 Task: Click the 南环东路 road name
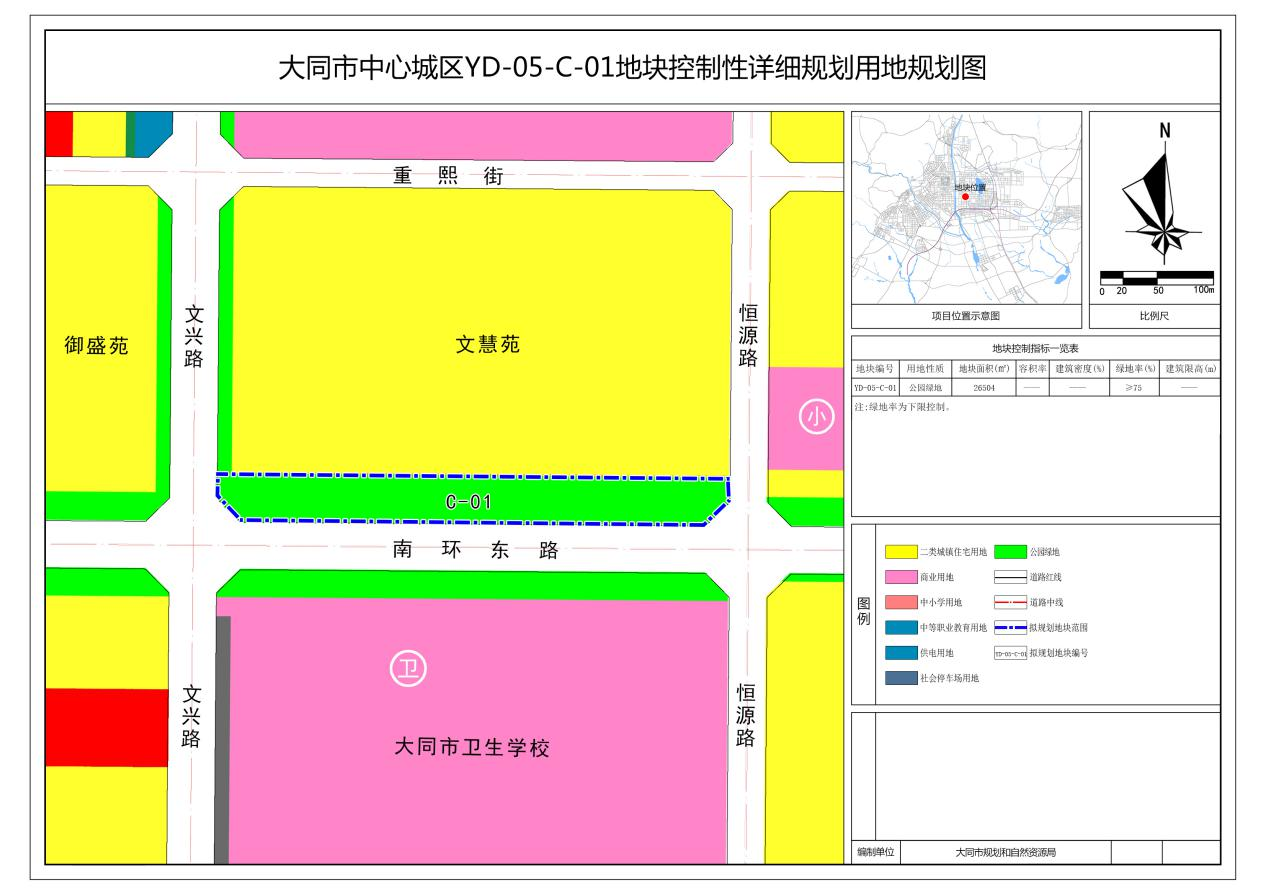click(x=475, y=550)
